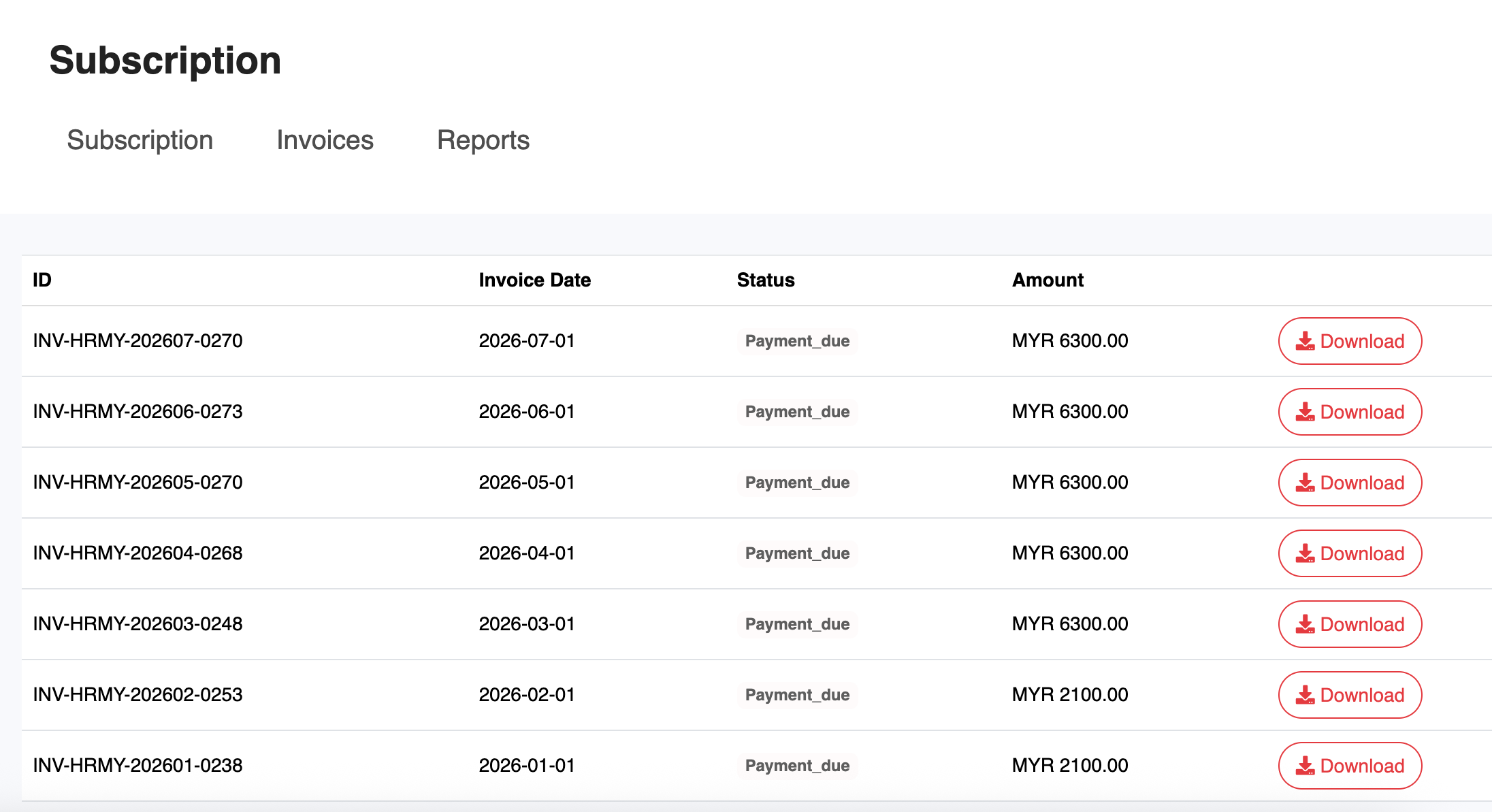
Task: Download invoice INV-HRMY-202604-0268
Action: point(1350,553)
